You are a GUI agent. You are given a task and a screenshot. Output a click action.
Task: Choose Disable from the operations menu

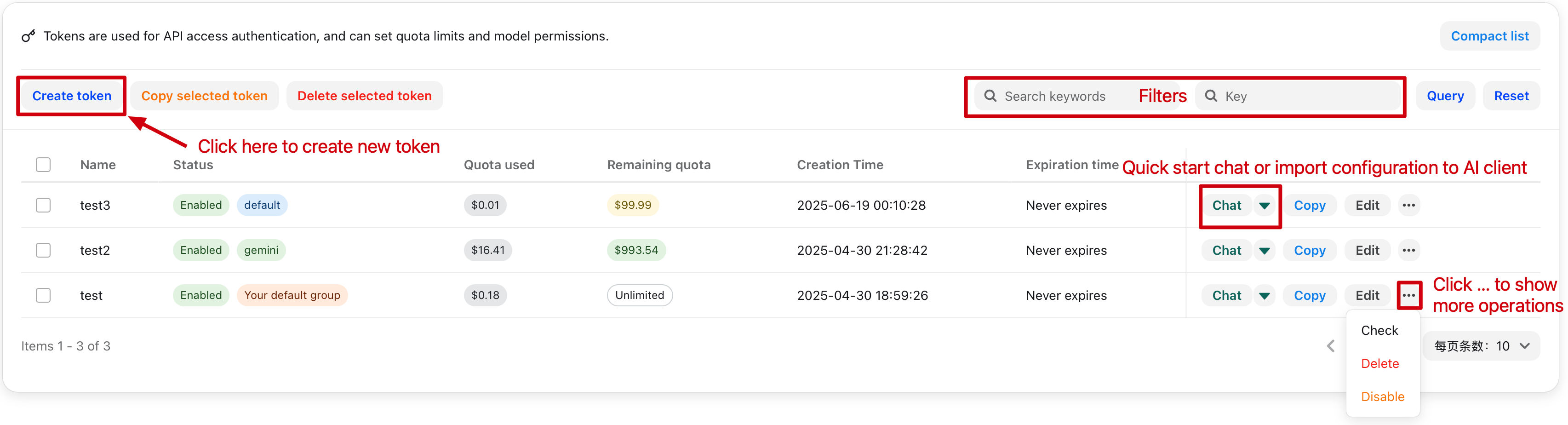[x=1382, y=396]
